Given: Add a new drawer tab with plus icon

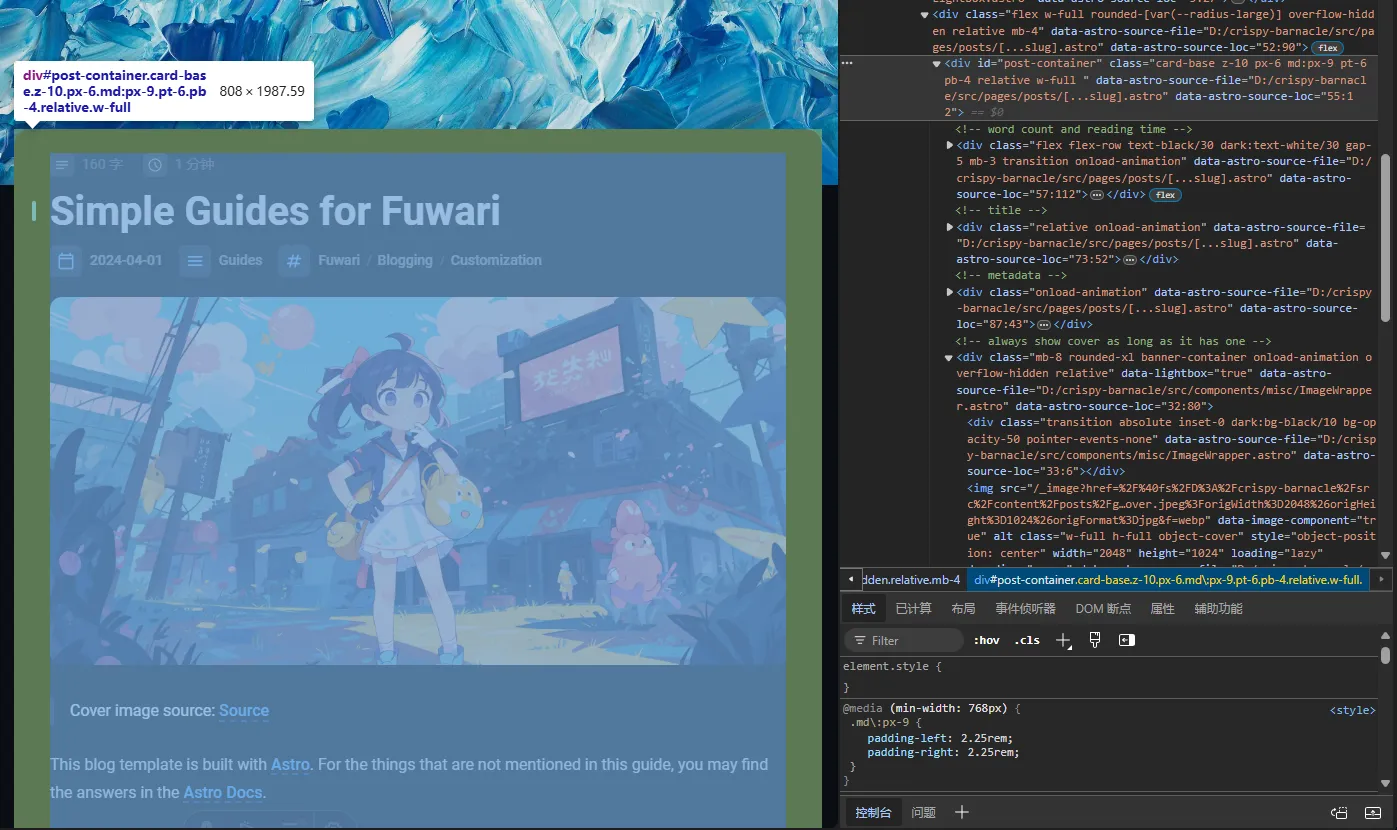Looking at the screenshot, I should [962, 812].
